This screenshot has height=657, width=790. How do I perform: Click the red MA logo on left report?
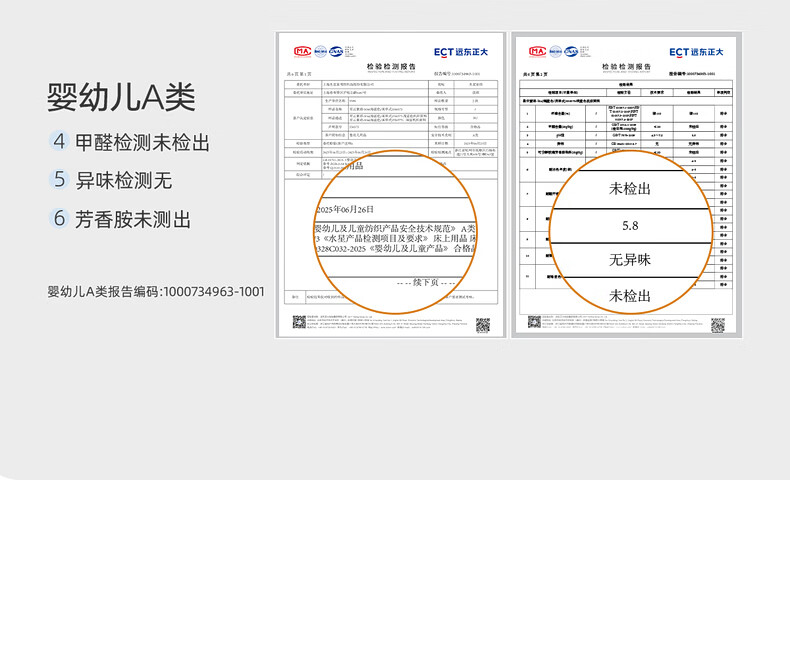302,51
